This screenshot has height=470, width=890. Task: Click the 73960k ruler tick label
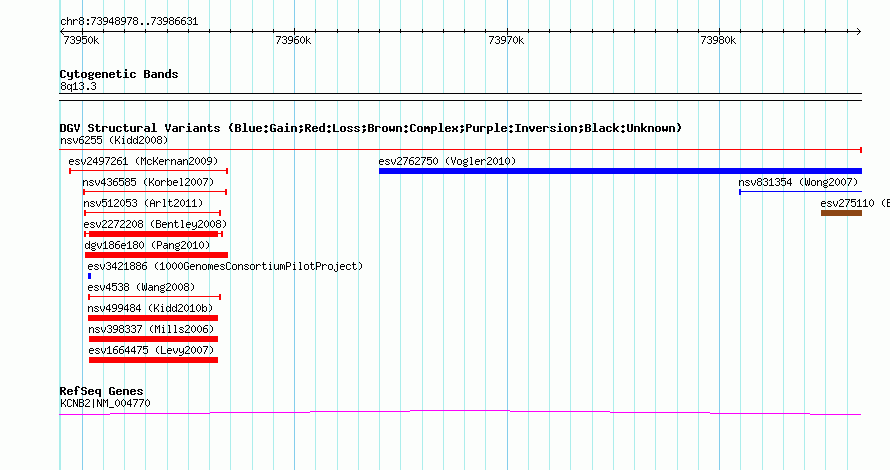point(293,40)
